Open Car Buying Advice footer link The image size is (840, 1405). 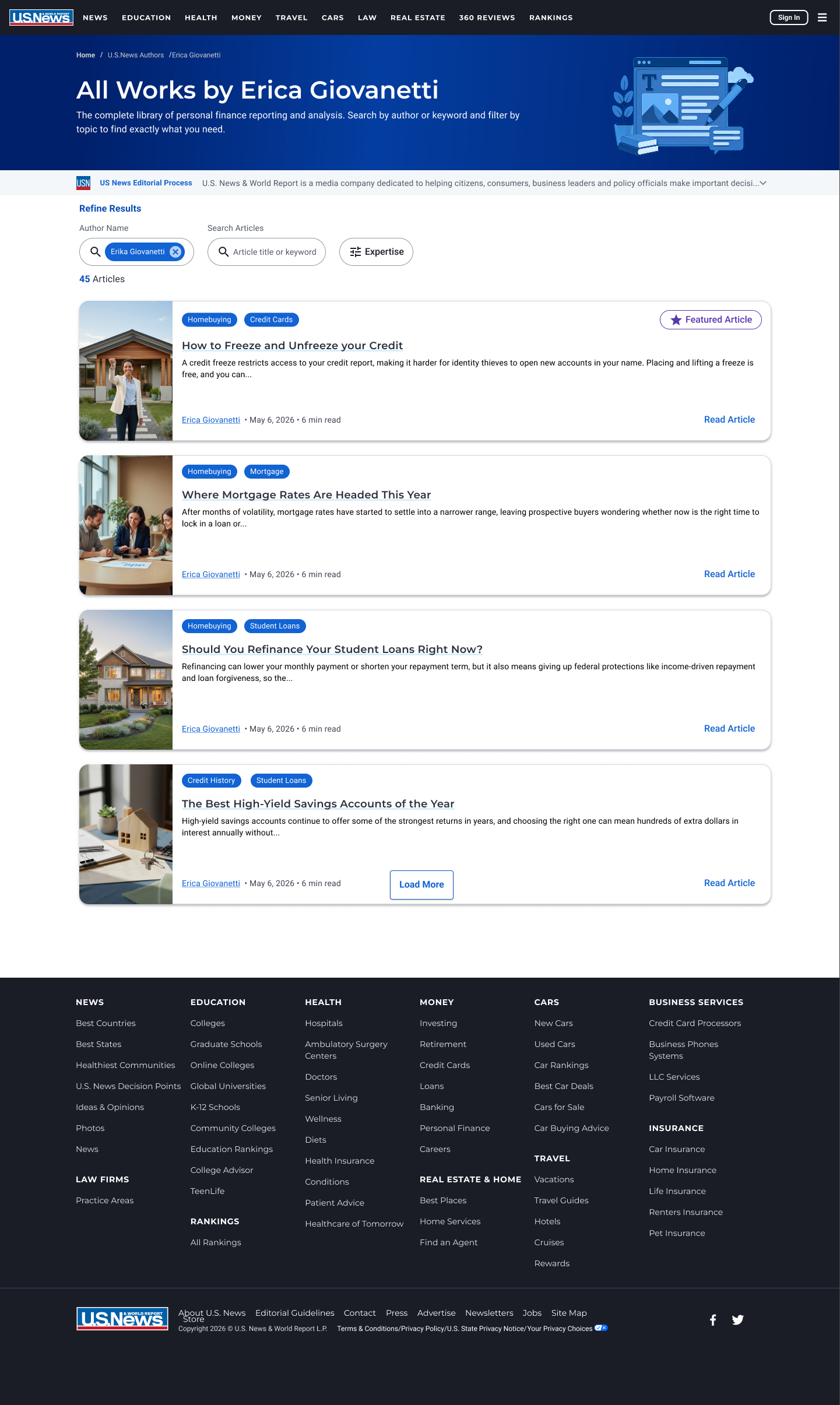tap(571, 1128)
